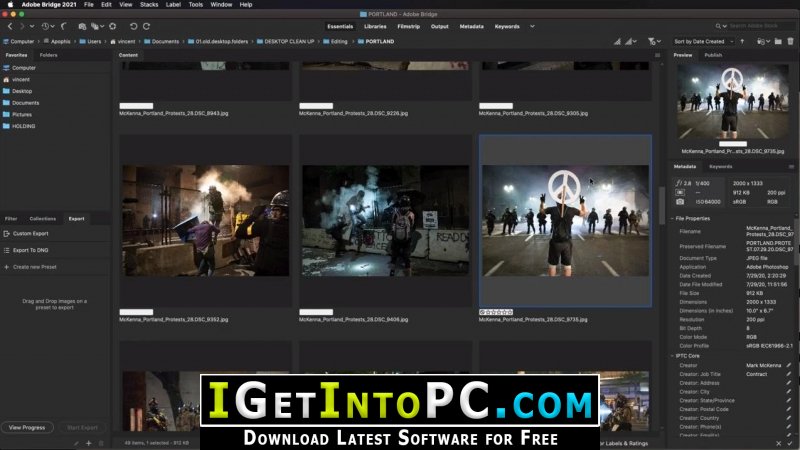Open the Output workspace
Viewport: 800px width, 450px height.
pos(439,27)
